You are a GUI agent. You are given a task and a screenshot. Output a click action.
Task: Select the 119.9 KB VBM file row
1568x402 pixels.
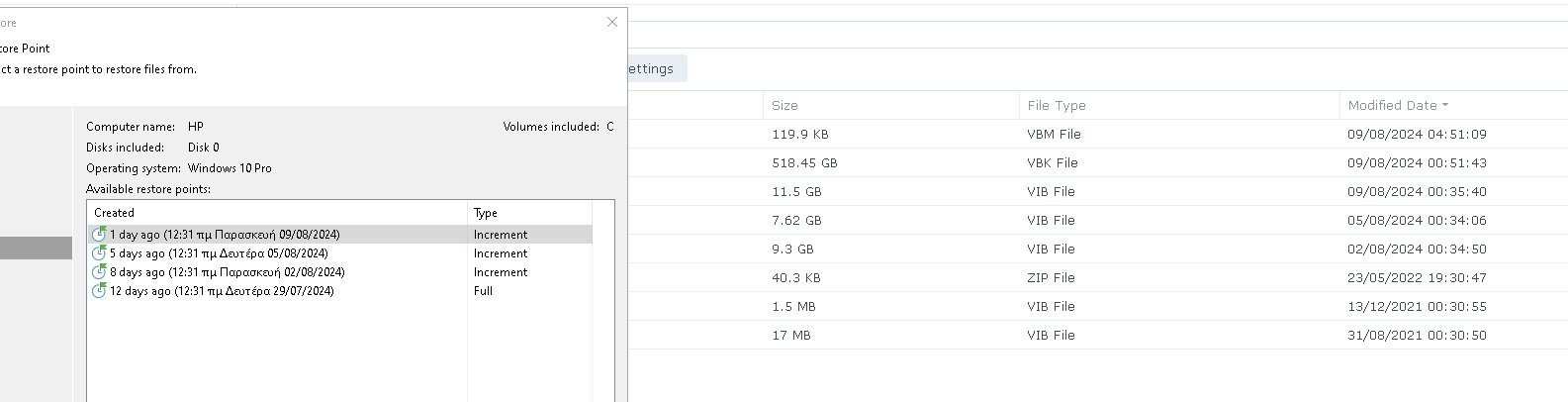[1097, 134]
